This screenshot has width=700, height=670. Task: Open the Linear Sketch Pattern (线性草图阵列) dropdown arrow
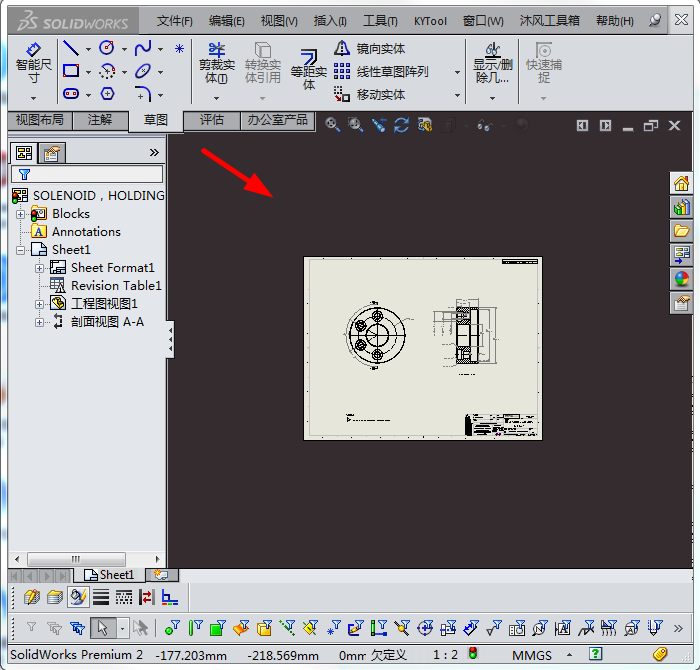point(458,72)
